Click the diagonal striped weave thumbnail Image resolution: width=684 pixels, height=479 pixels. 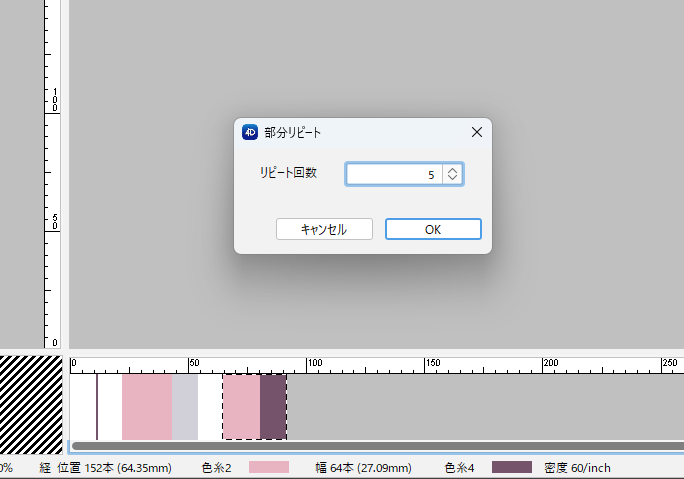(x=31, y=405)
